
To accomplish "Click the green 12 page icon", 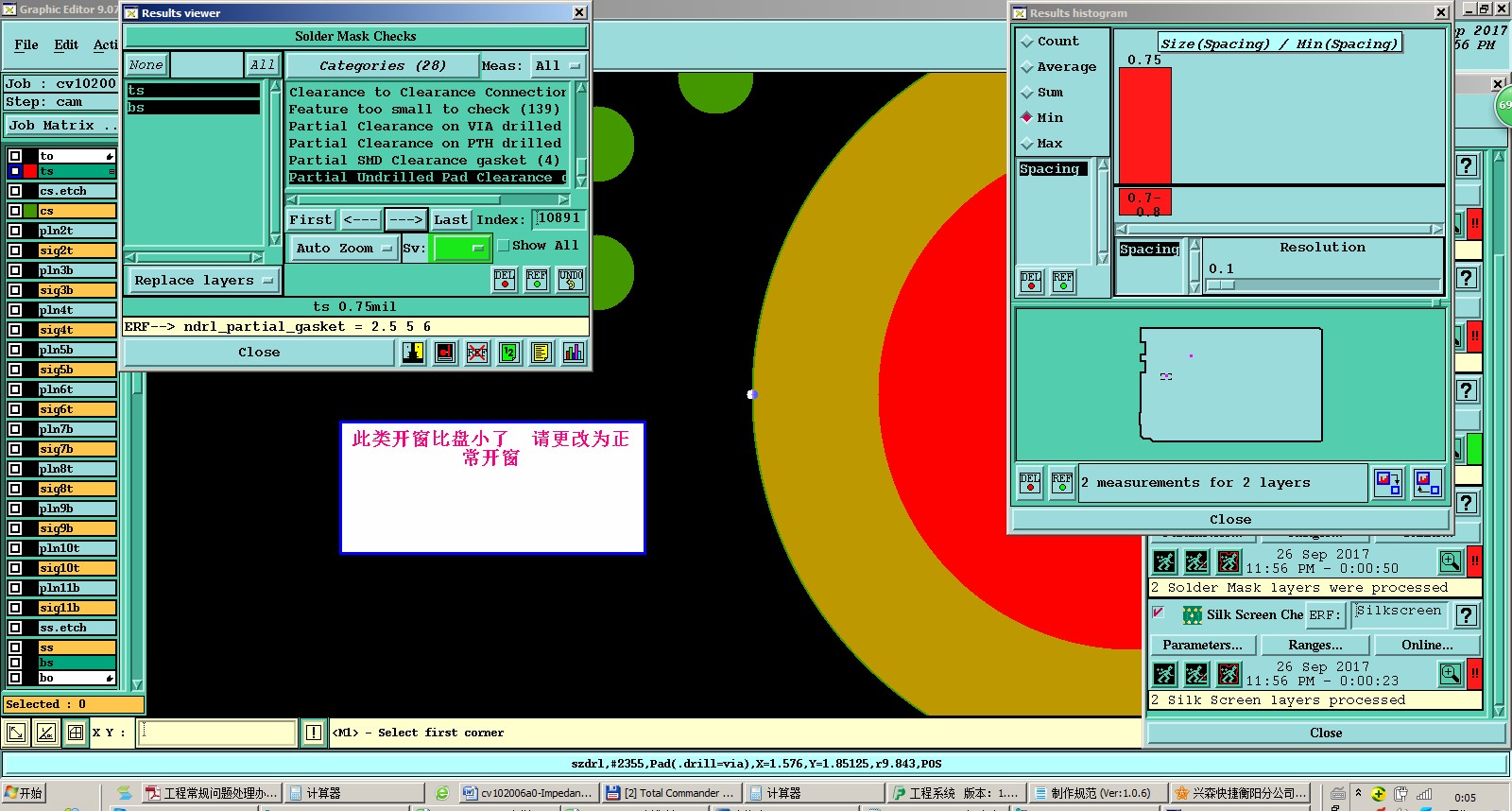I will click(x=509, y=353).
